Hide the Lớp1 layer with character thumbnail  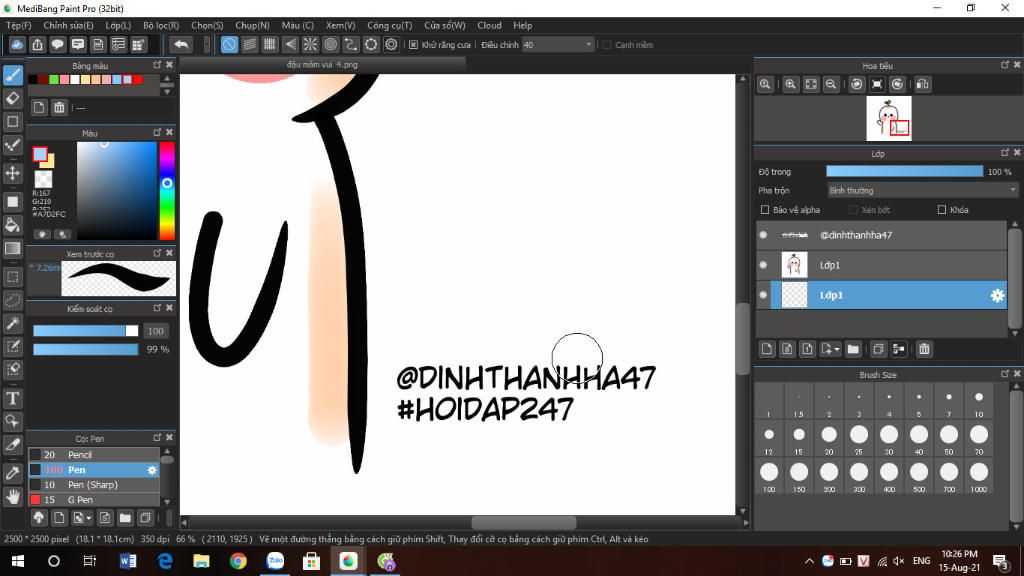coord(763,265)
